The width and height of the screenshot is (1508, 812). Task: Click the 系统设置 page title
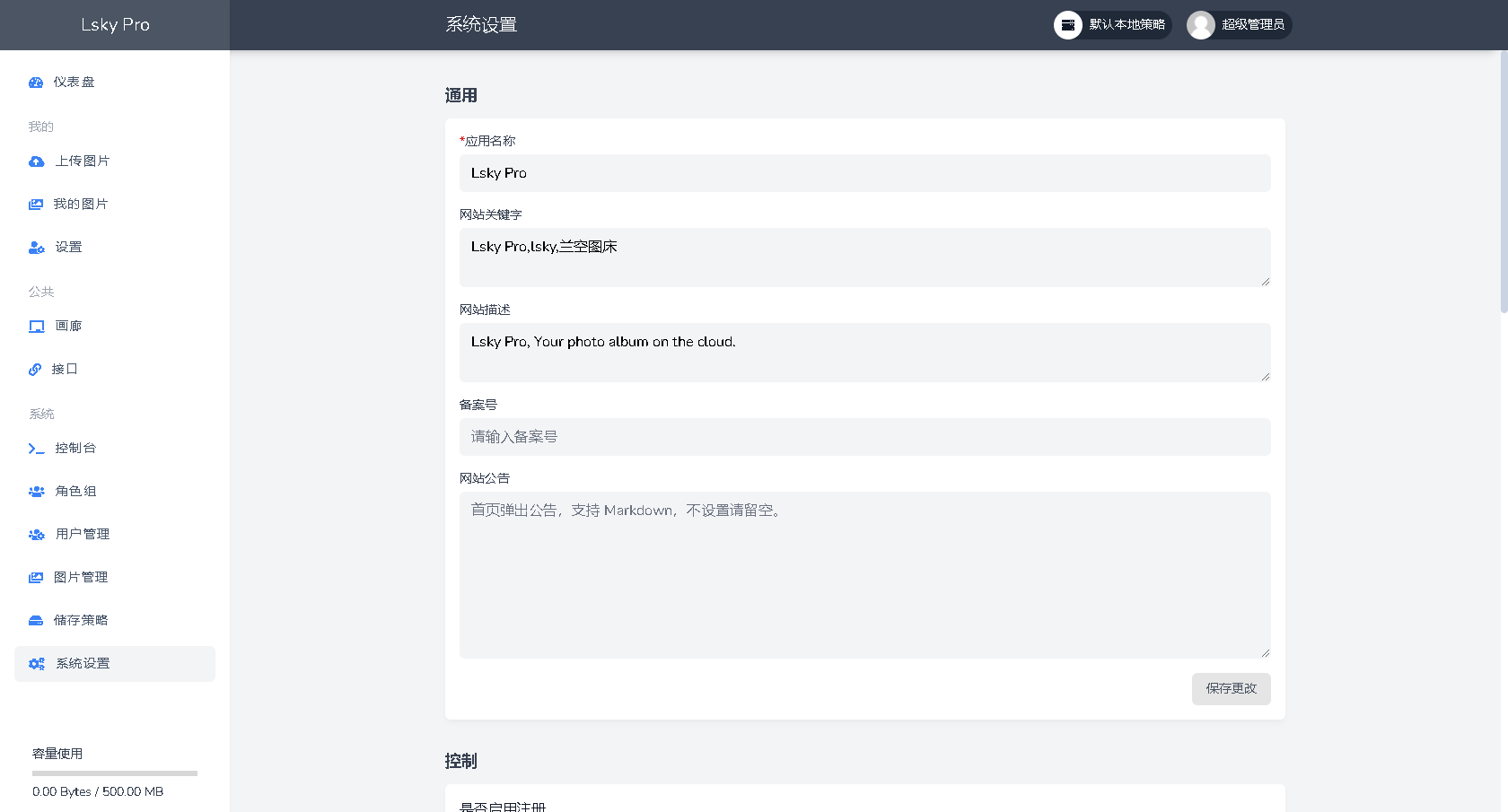tap(481, 25)
